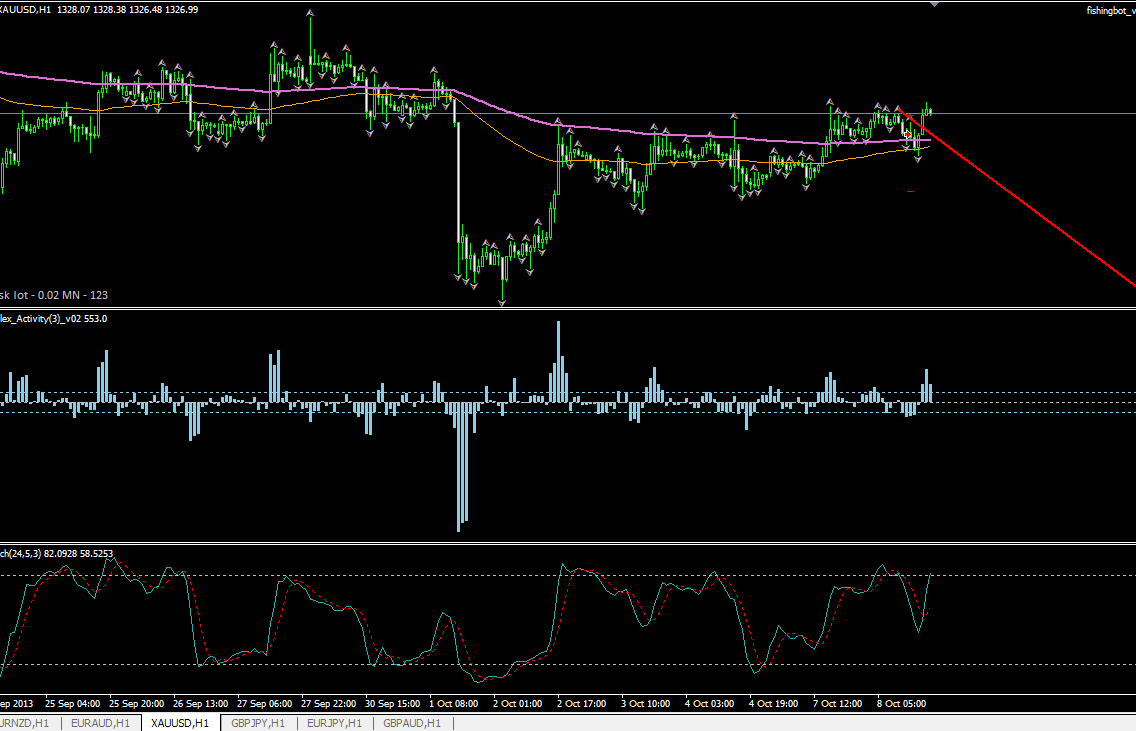Click the '1 Oct 08:00' time axis label
The height and width of the screenshot is (731, 1136).
[454, 703]
